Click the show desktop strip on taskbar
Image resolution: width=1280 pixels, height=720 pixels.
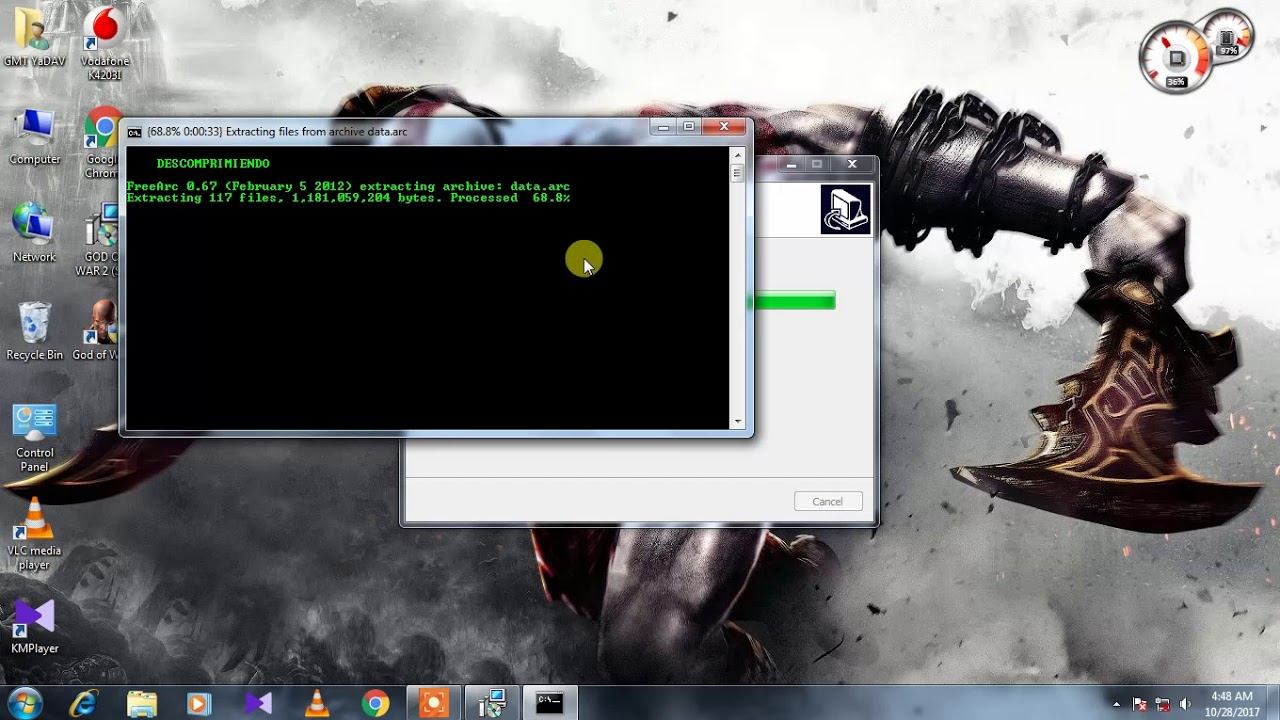[x=1273, y=703]
